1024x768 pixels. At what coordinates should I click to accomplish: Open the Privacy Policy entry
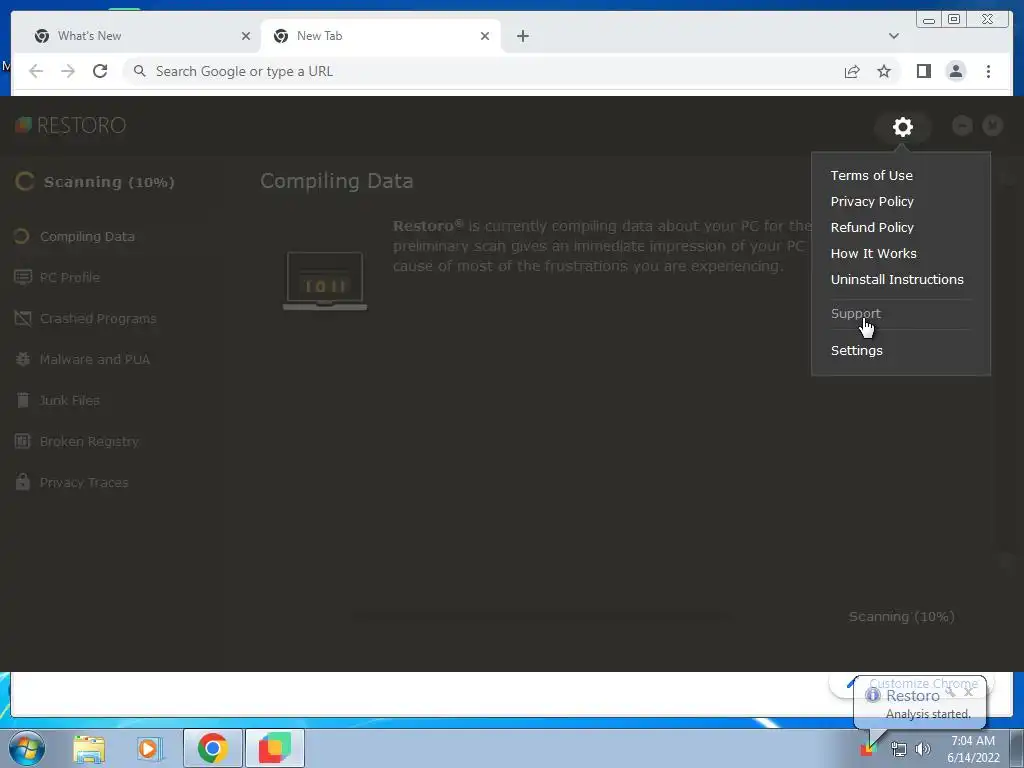[x=872, y=201]
